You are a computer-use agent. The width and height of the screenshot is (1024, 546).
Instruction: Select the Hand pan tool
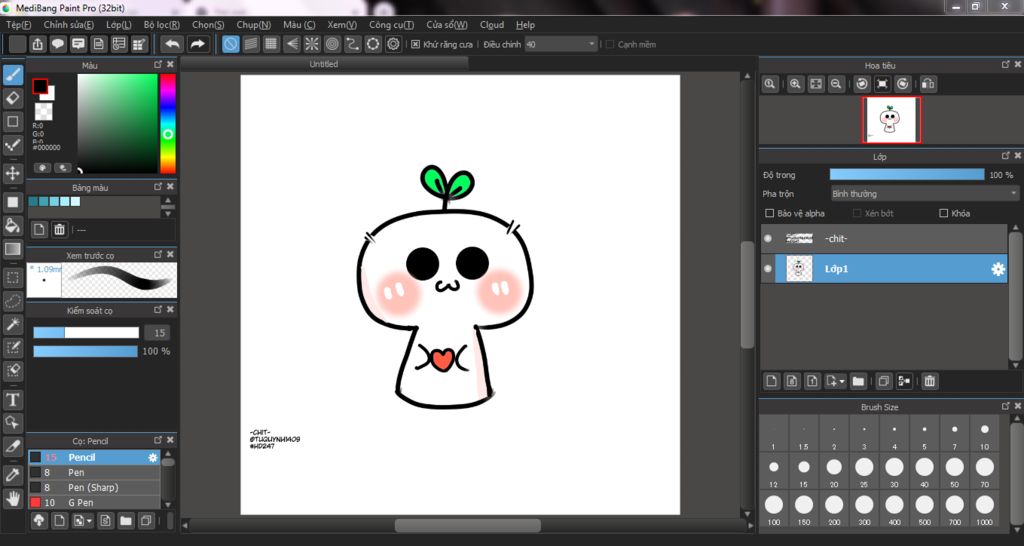pos(13,499)
